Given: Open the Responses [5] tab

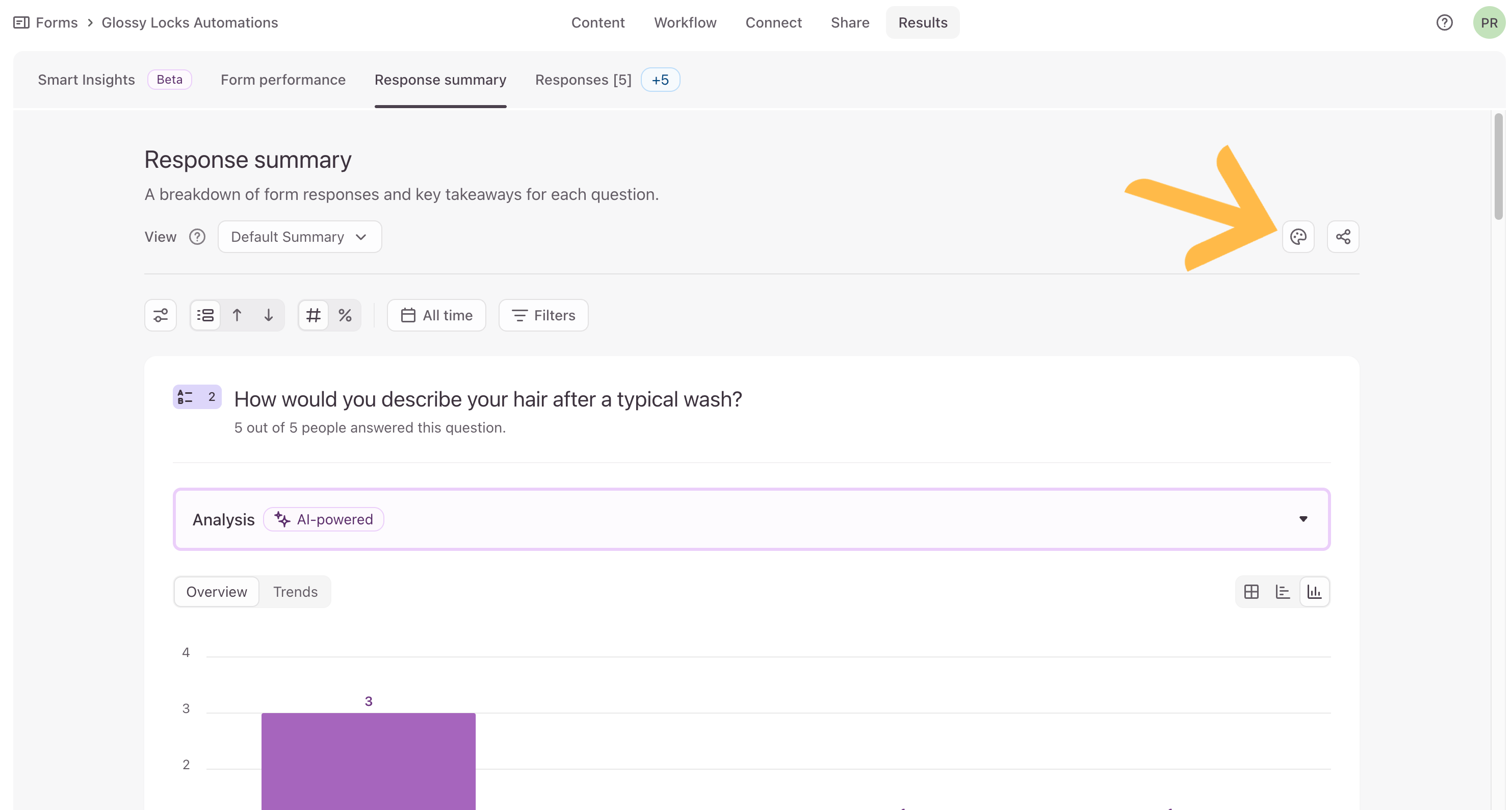Looking at the screenshot, I should [583, 80].
